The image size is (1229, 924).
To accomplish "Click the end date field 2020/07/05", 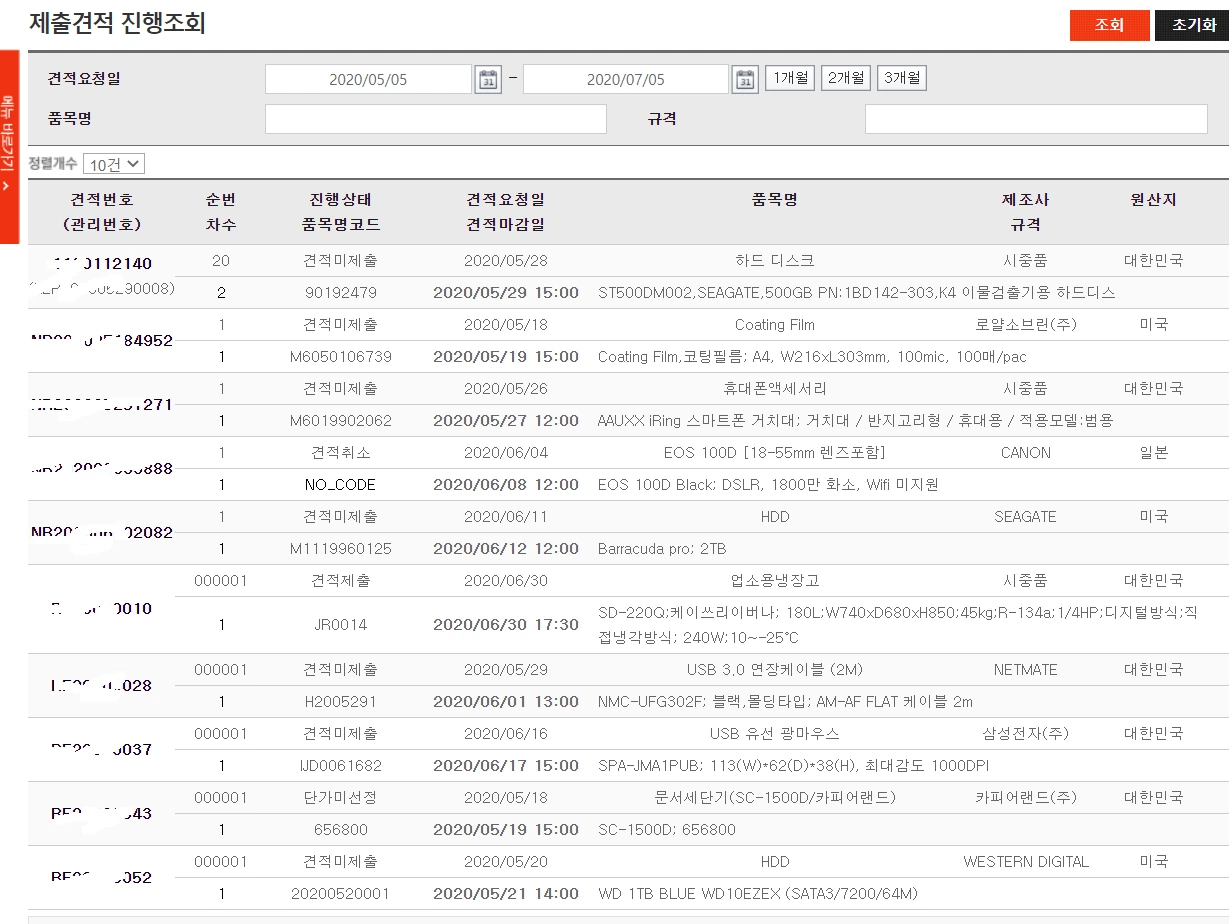I will pyautogui.click(x=626, y=80).
